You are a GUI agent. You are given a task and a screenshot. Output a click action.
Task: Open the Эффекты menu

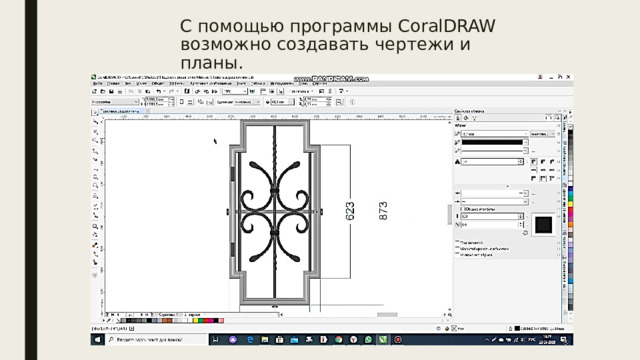(177, 83)
